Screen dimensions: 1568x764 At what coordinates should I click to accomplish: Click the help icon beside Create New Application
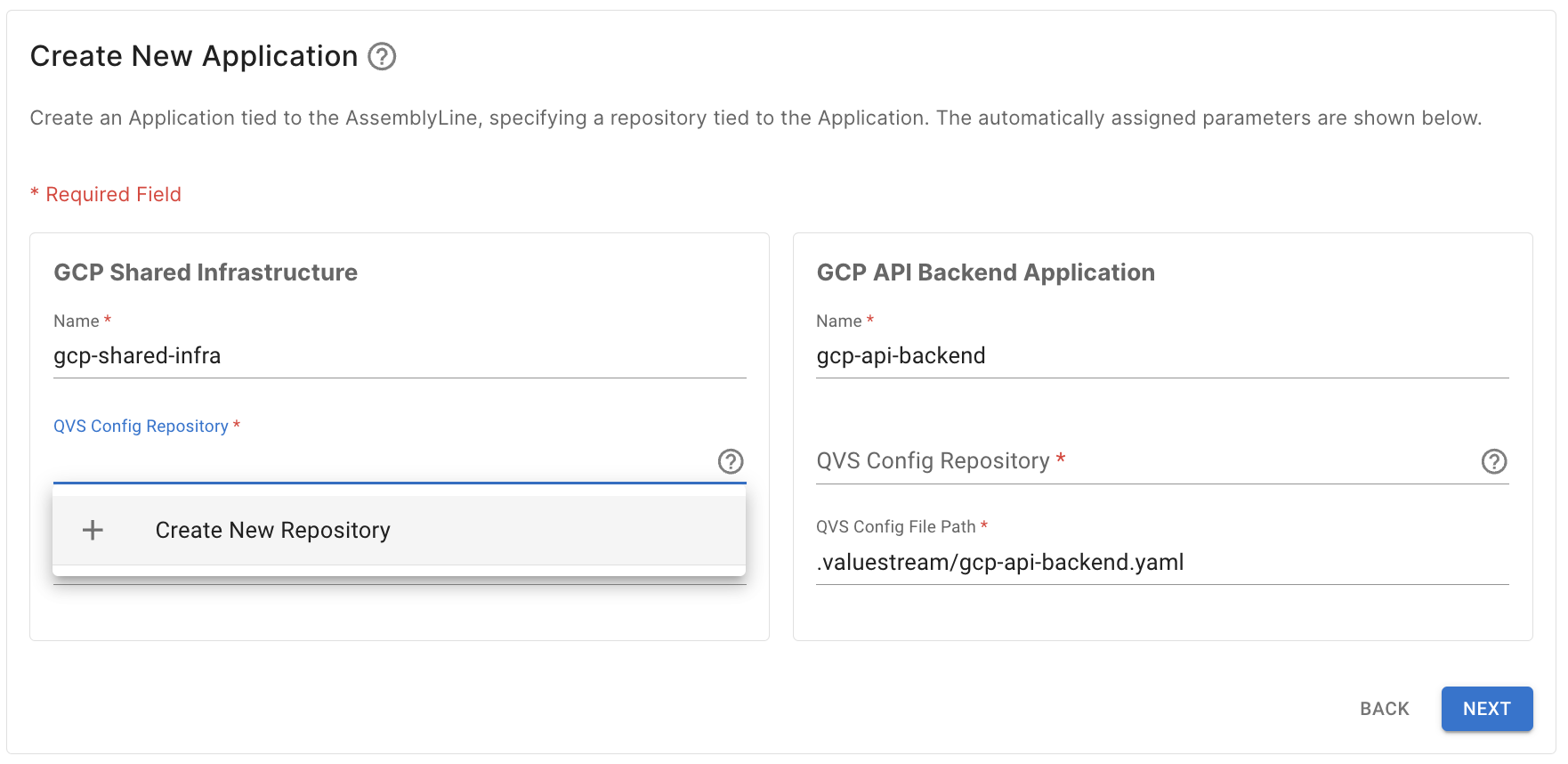click(x=382, y=57)
